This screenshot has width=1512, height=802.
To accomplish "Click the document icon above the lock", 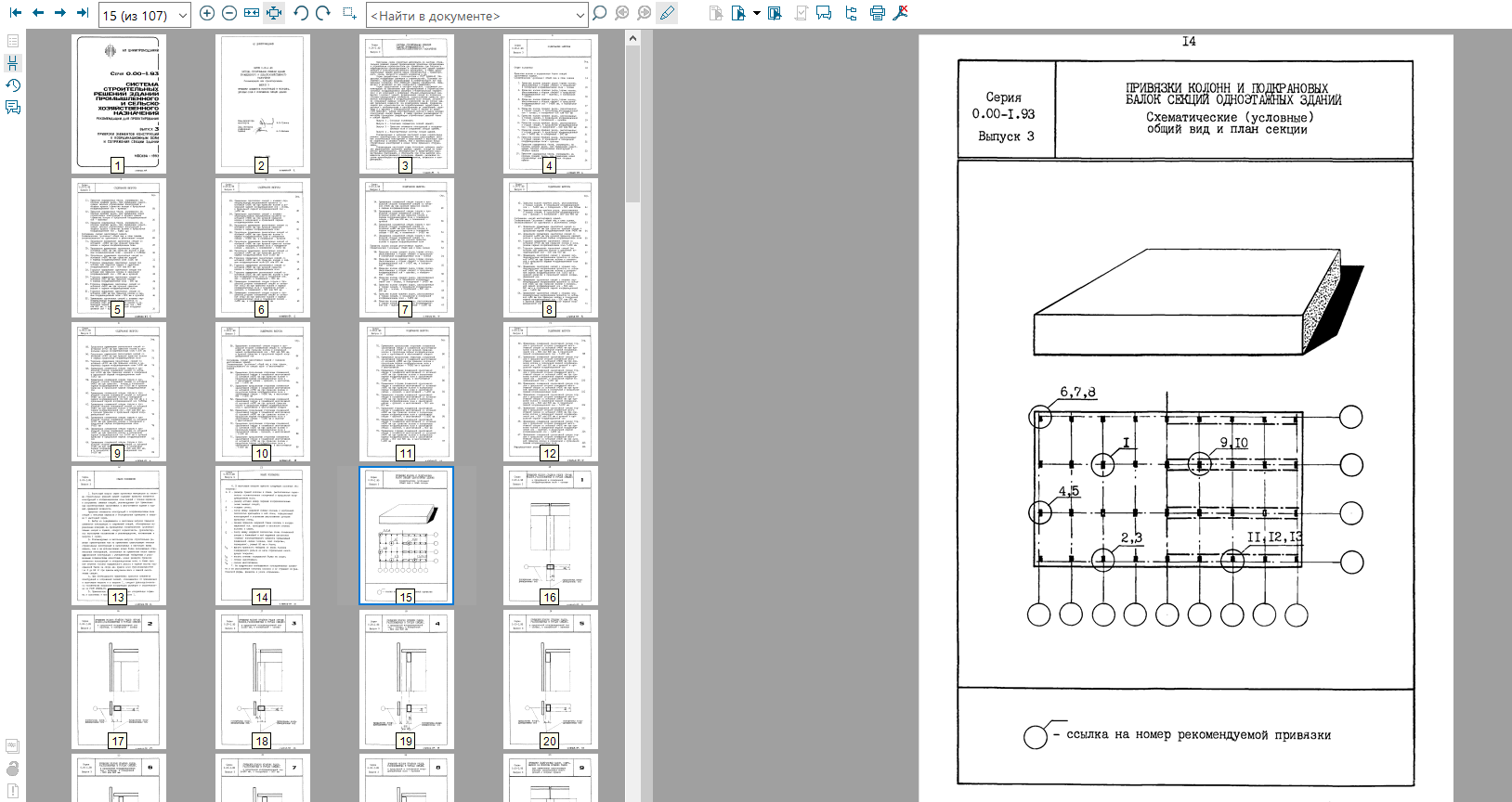I will tap(13, 746).
